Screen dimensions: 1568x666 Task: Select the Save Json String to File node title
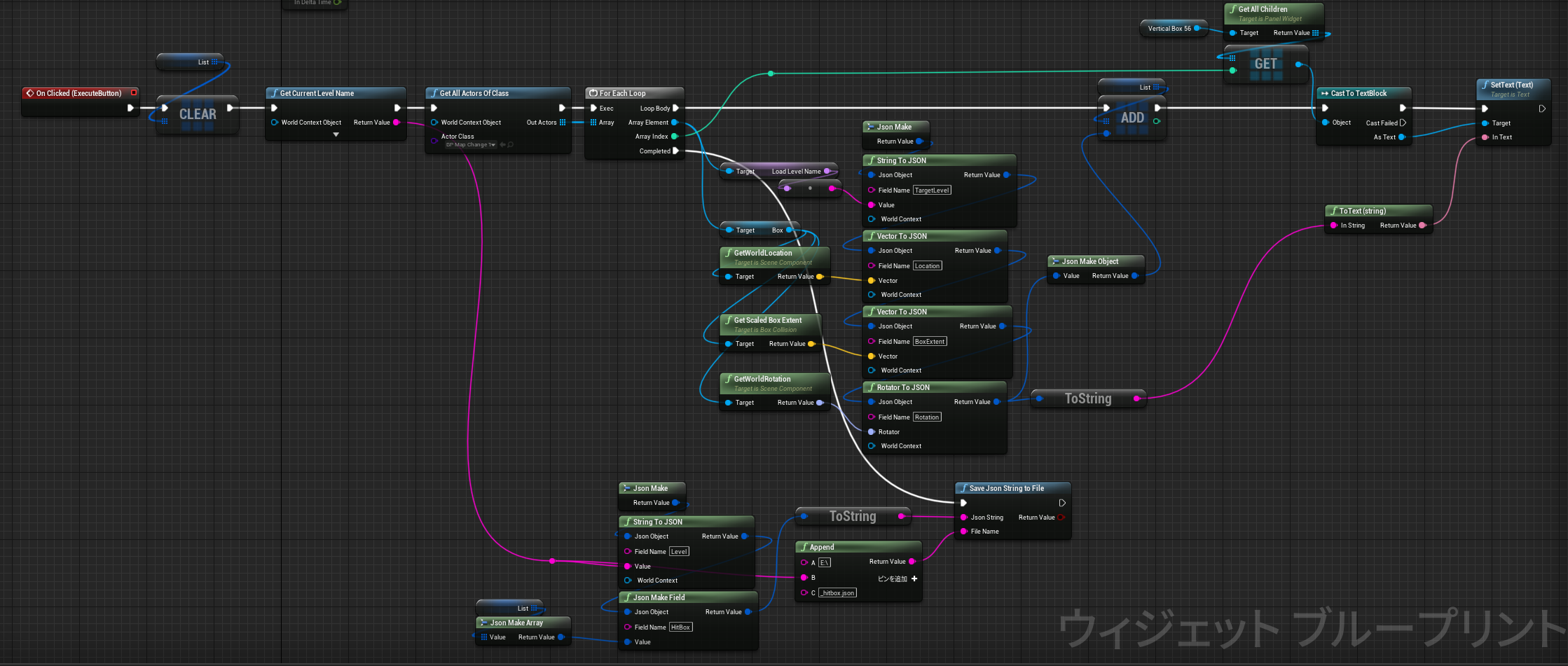tap(1006, 488)
